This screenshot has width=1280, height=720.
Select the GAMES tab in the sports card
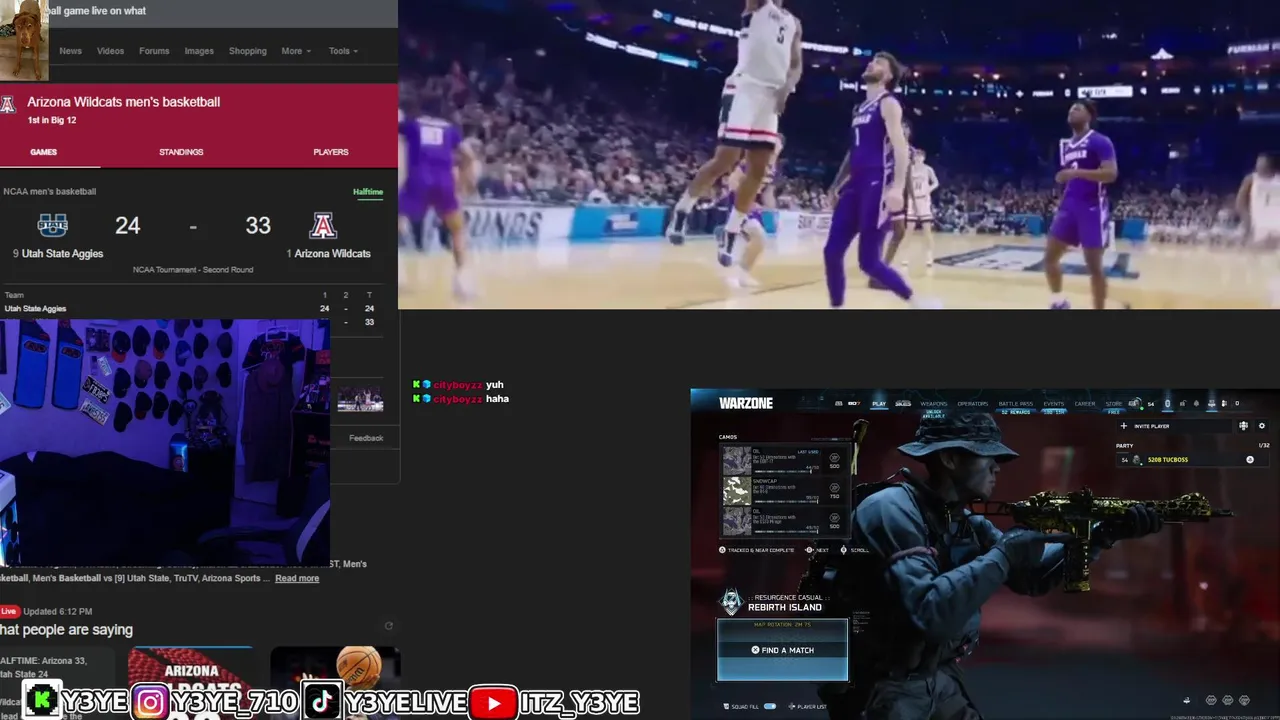pyautogui.click(x=43, y=152)
